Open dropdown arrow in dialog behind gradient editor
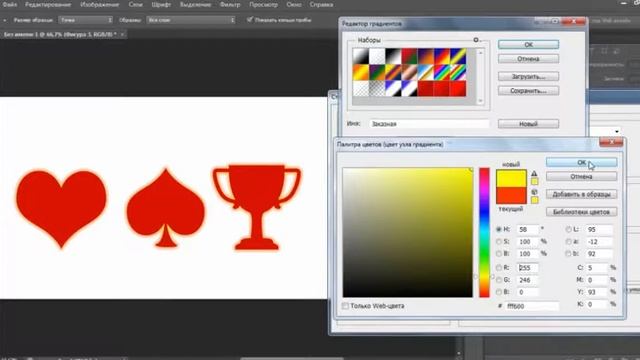Image resolution: width=640 pixels, height=360 pixels. point(617,131)
